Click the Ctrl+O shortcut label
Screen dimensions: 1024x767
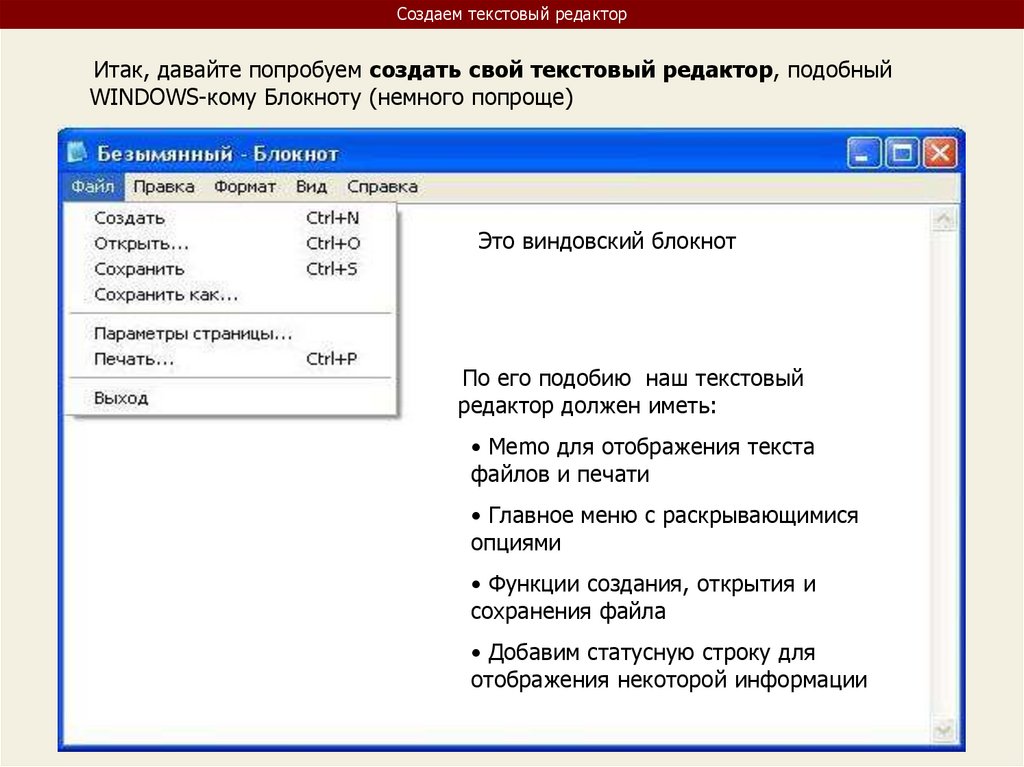click(x=333, y=243)
